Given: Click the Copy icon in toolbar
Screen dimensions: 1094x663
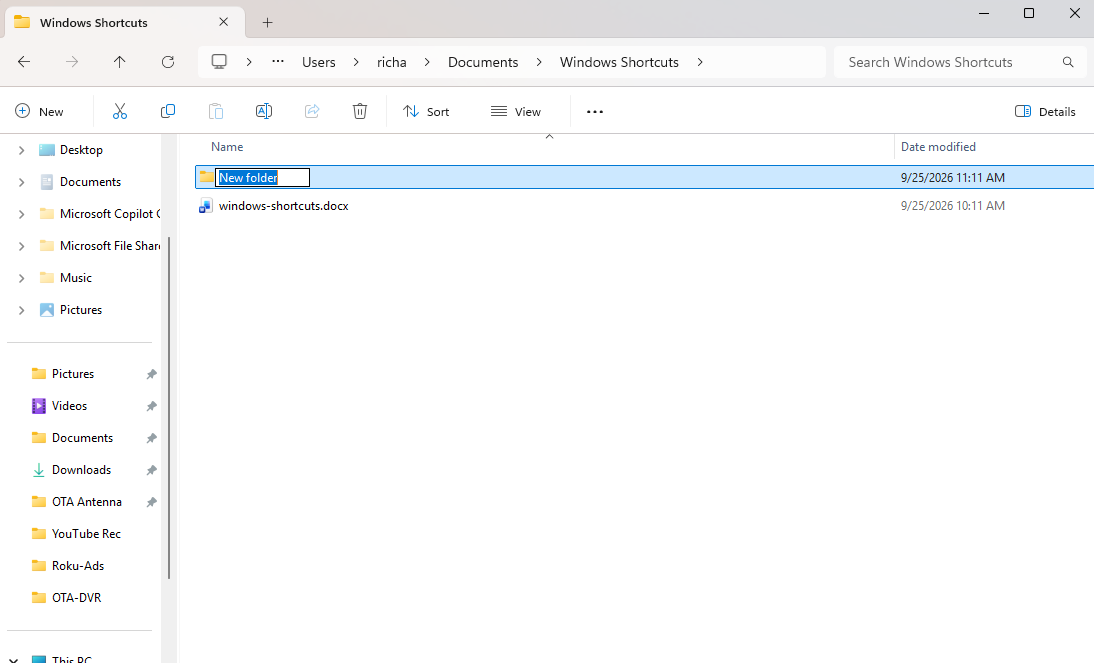Looking at the screenshot, I should click(x=167, y=111).
